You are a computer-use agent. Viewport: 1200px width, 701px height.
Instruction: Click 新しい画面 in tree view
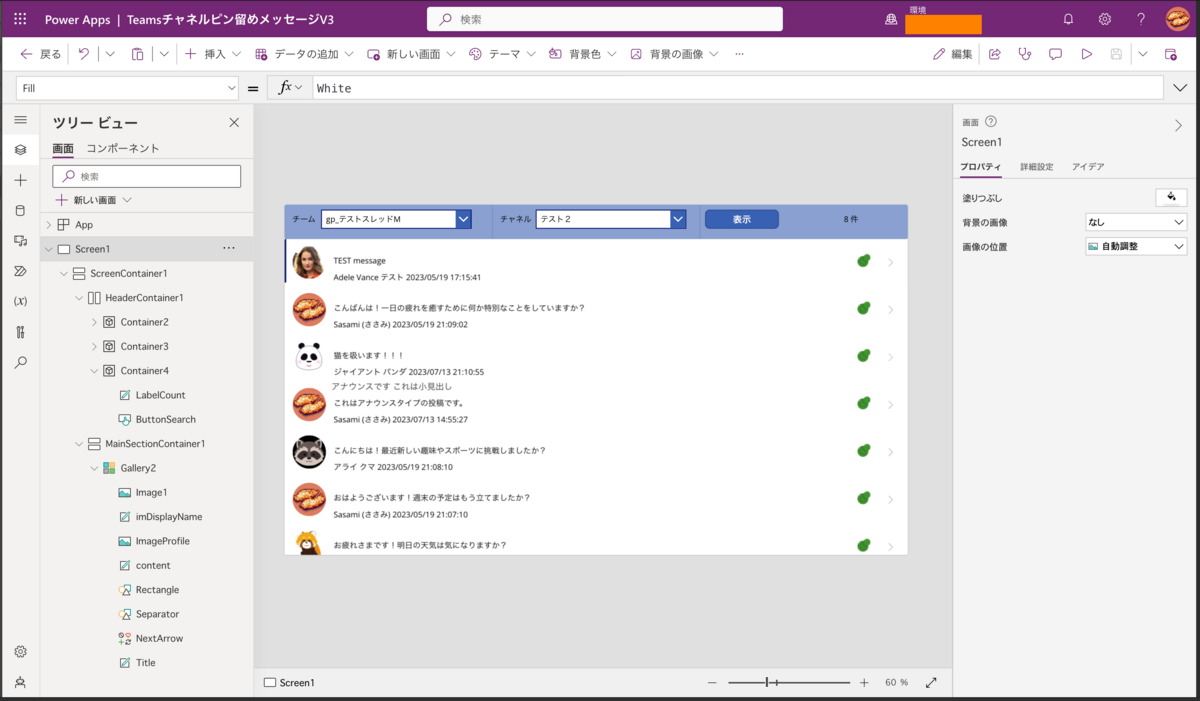click(x=94, y=200)
